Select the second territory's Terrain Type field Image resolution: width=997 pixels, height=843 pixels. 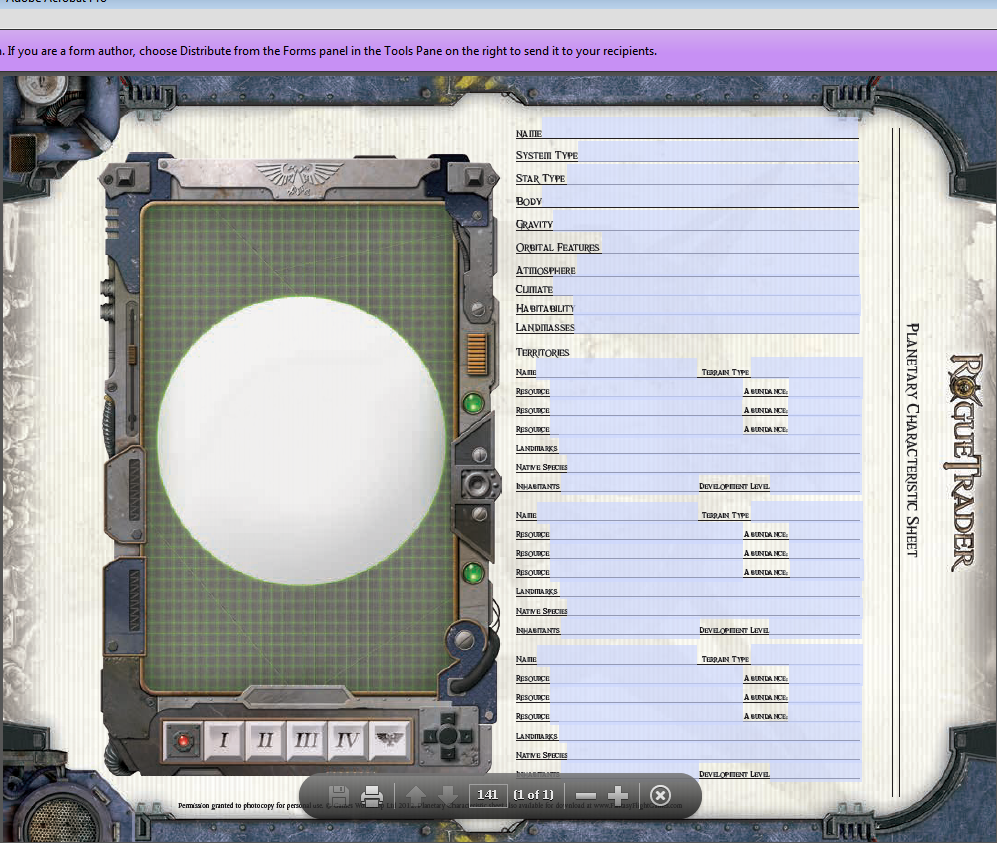click(806, 511)
